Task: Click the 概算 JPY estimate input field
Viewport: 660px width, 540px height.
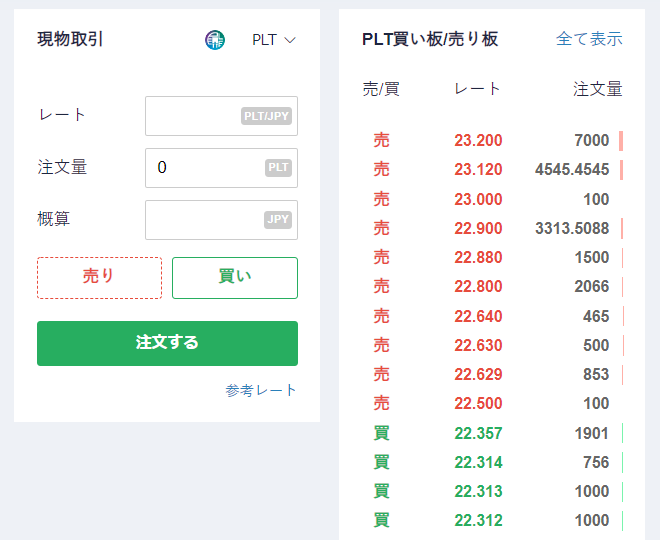Action: pyautogui.click(x=221, y=220)
